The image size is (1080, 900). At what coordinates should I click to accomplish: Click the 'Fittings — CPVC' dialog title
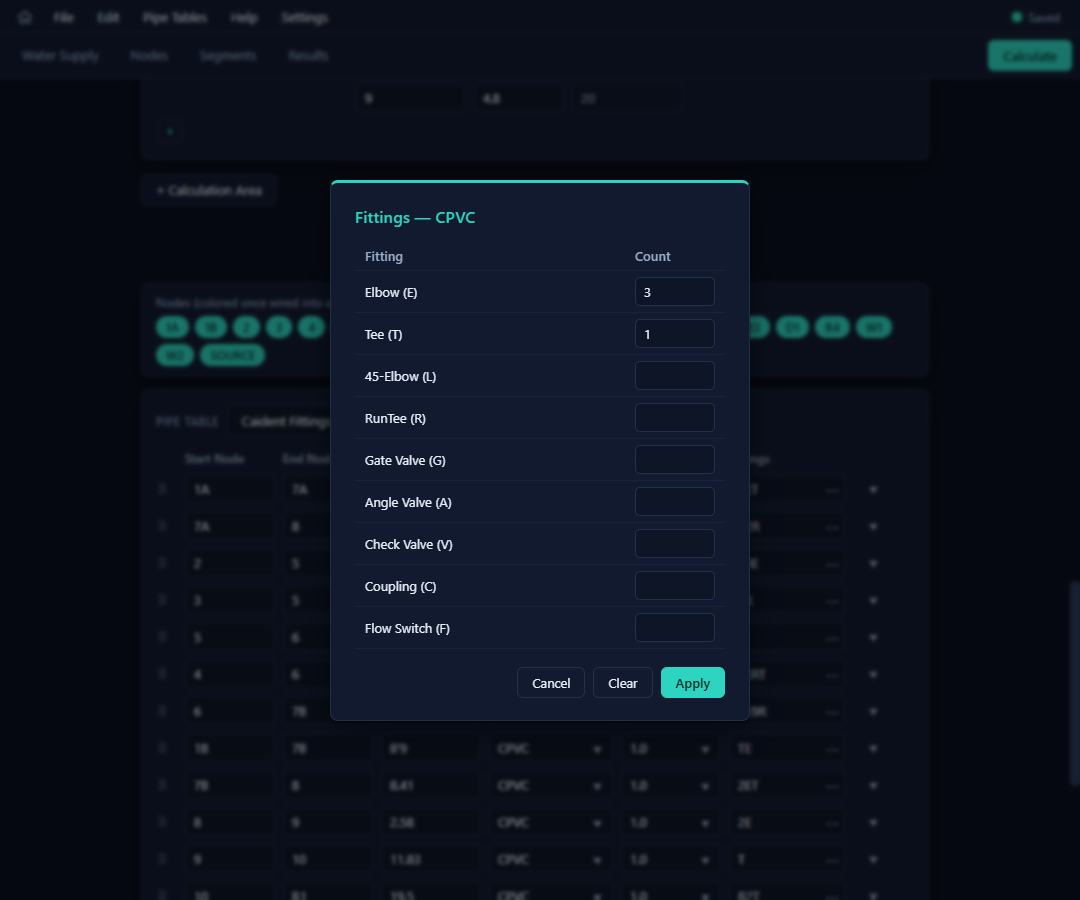(x=415, y=218)
